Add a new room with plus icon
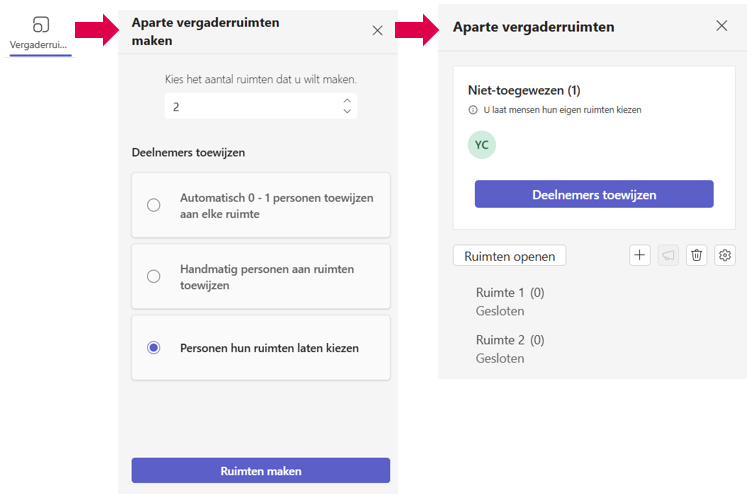The height and width of the screenshot is (498, 752). tap(640, 255)
